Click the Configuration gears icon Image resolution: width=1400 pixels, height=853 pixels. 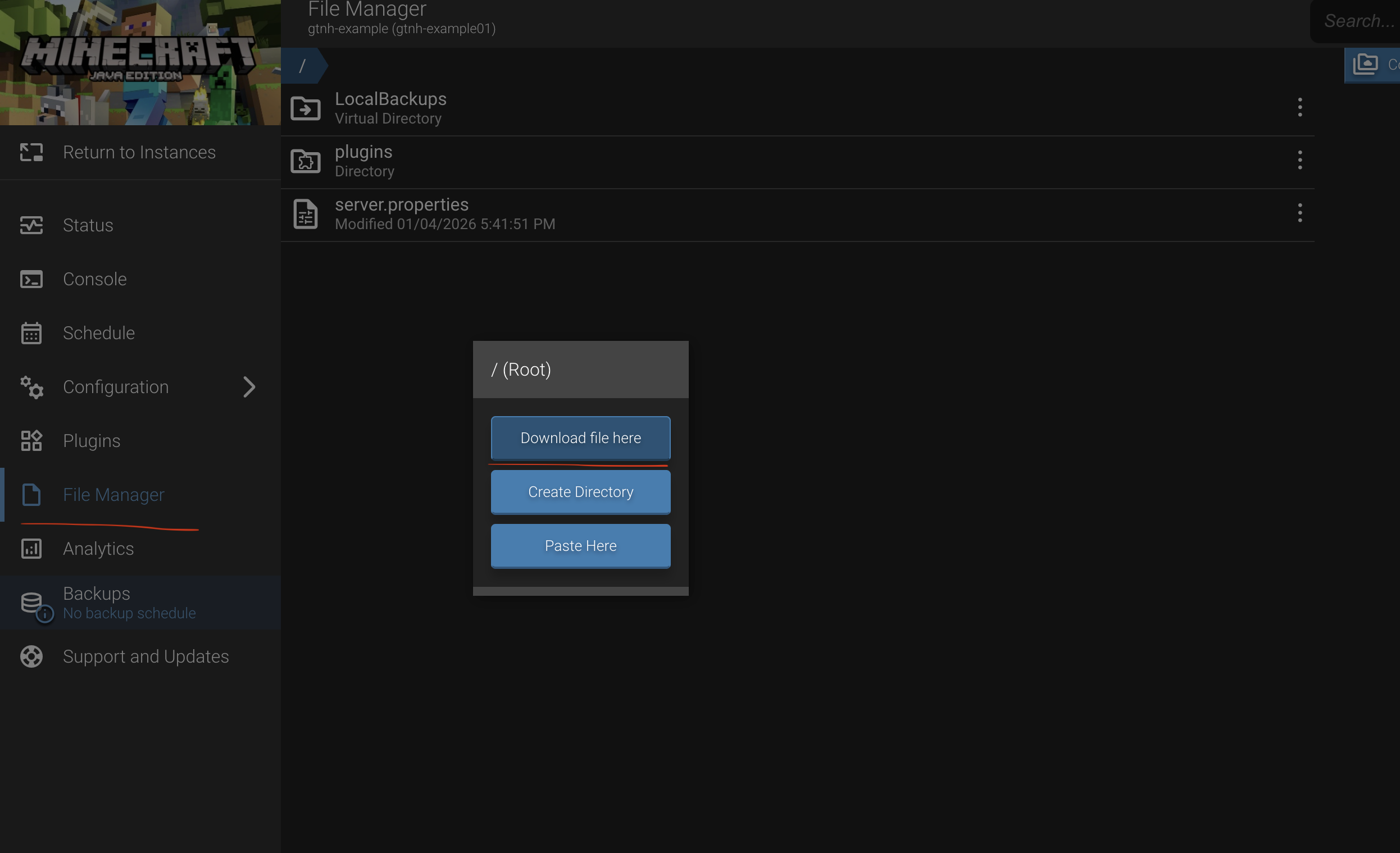point(31,387)
